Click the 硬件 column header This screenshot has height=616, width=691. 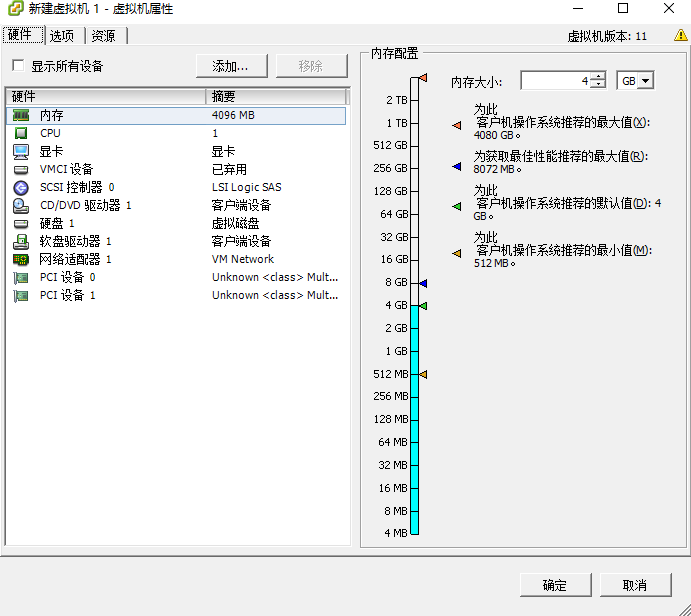(x=106, y=96)
